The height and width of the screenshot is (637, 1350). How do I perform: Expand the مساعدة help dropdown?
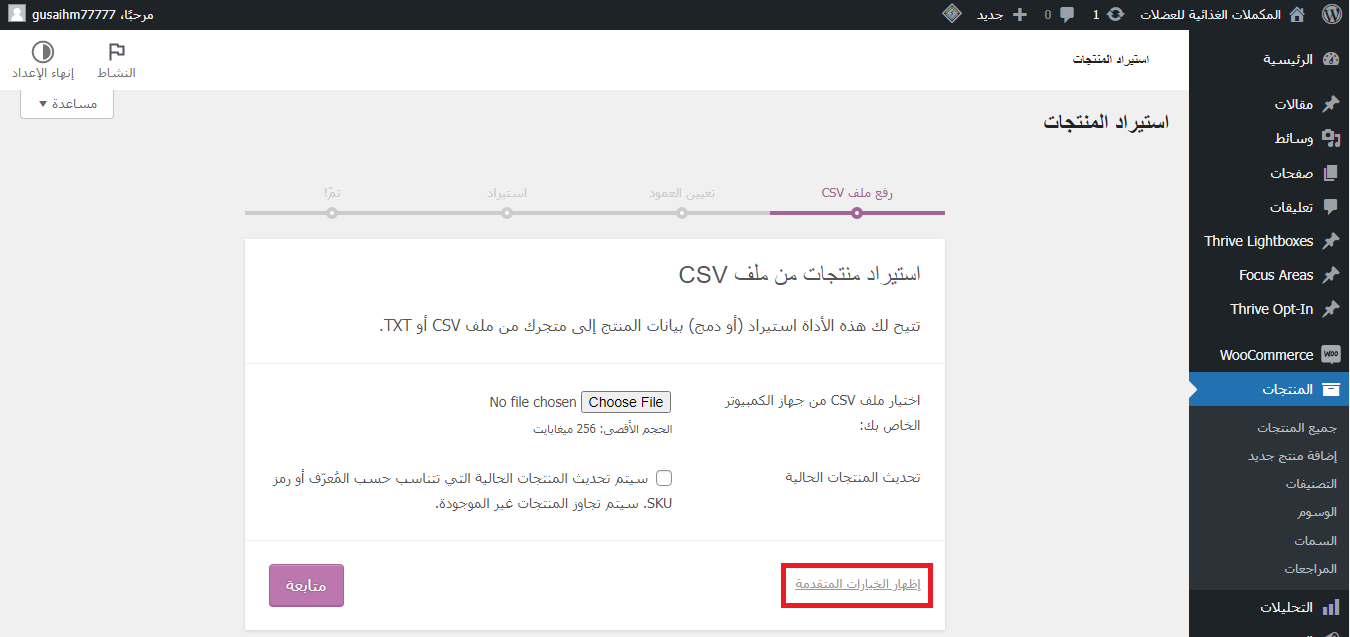[67, 104]
